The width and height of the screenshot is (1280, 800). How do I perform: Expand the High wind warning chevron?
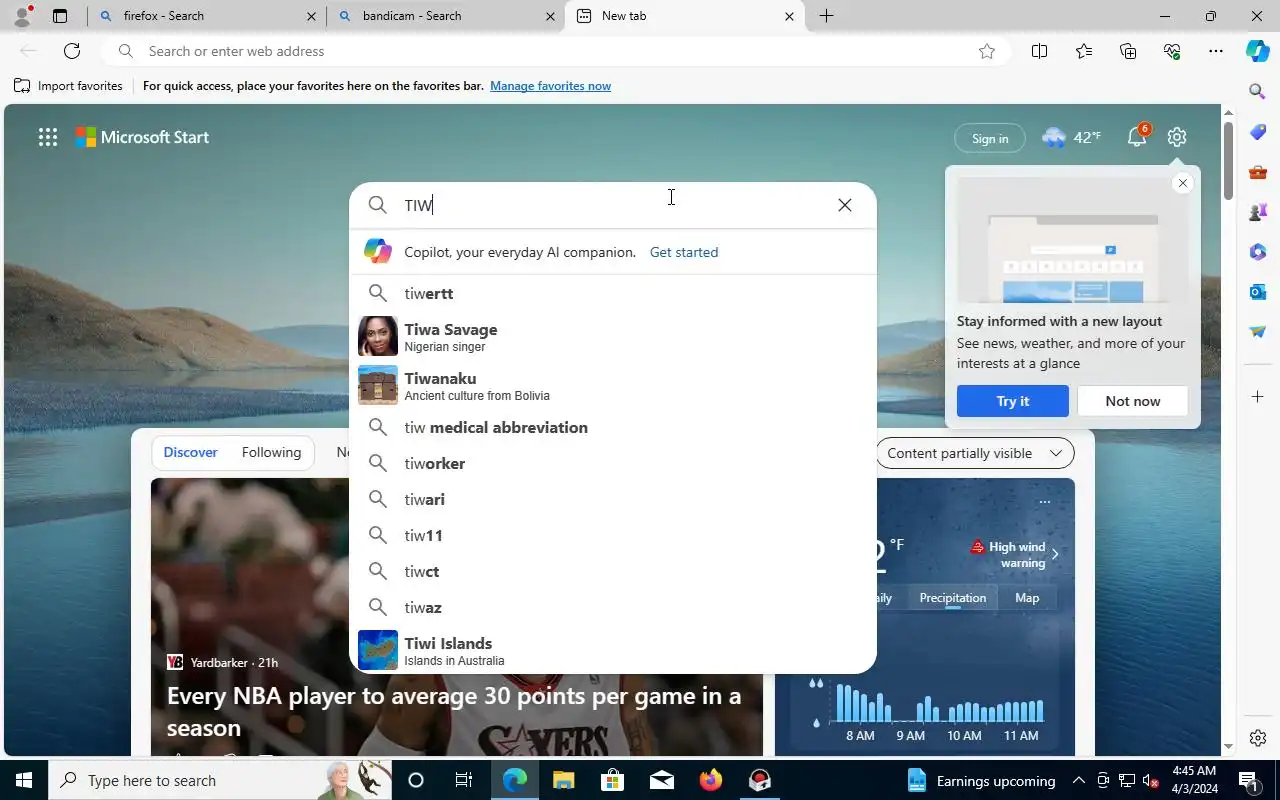pos(1055,554)
